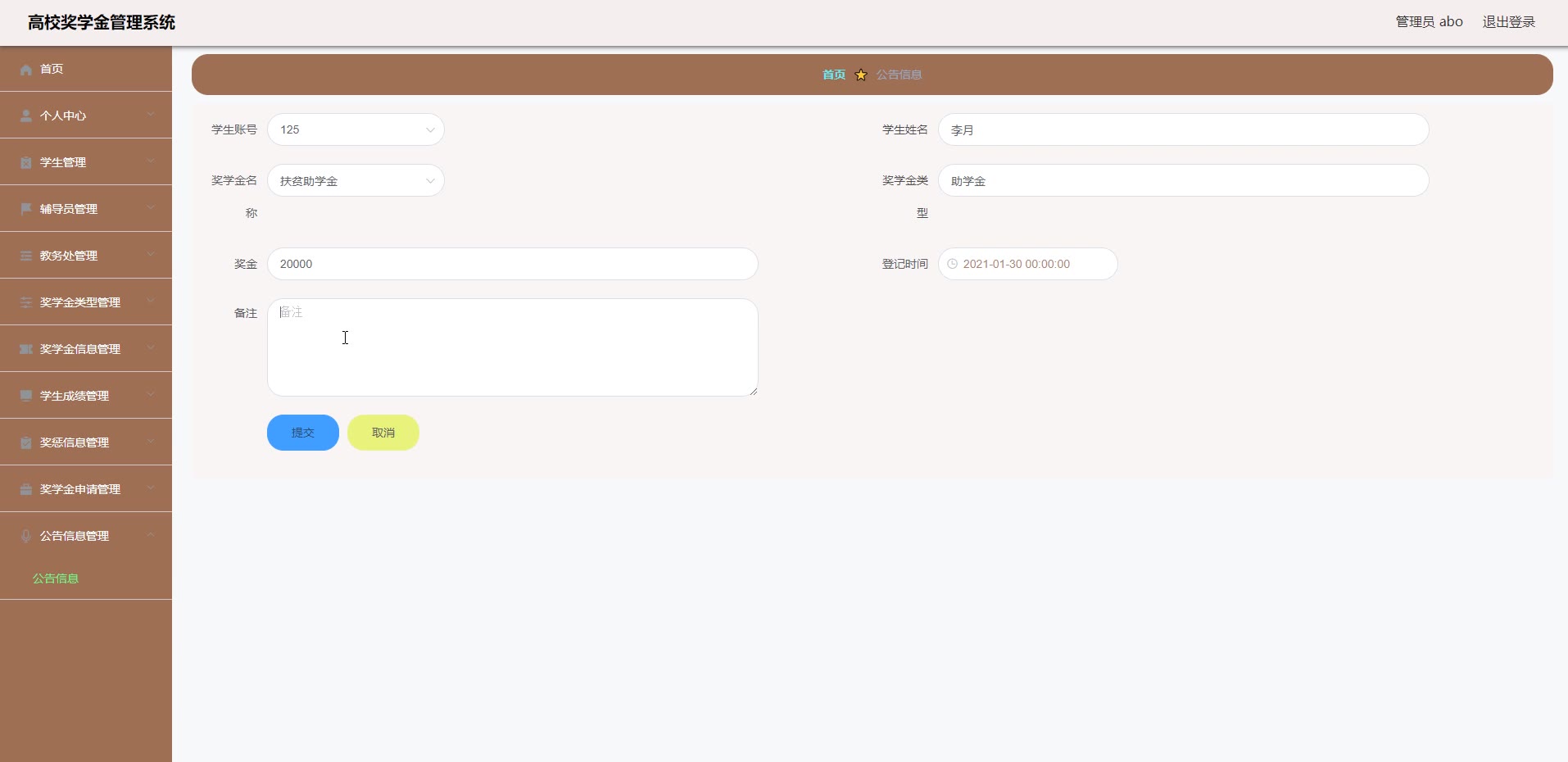The image size is (1568, 762).
Task: Expand 奖惩信息管理 submenu chevron
Action: 151,442
